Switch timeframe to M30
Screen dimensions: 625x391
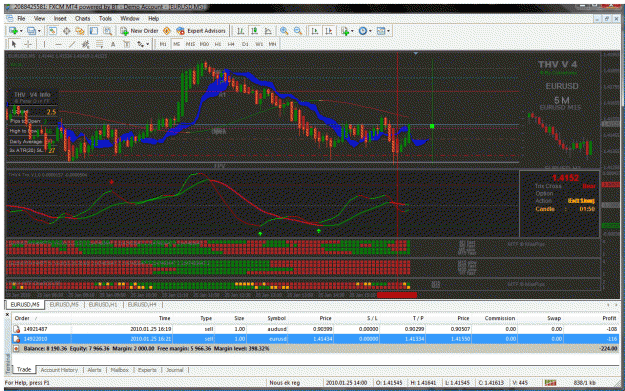pyautogui.click(x=204, y=44)
